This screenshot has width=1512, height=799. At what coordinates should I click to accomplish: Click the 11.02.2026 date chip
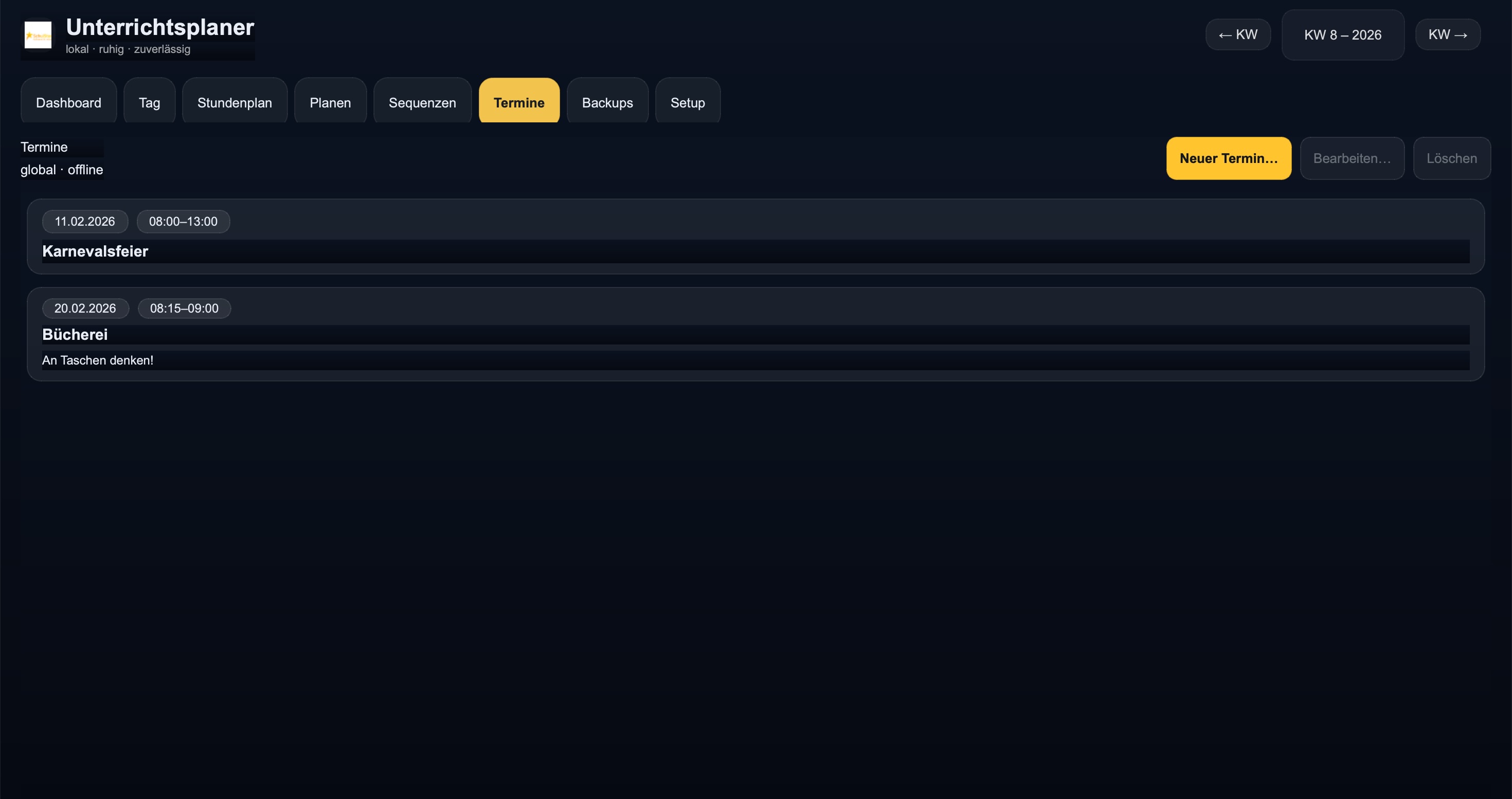[85, 222]
